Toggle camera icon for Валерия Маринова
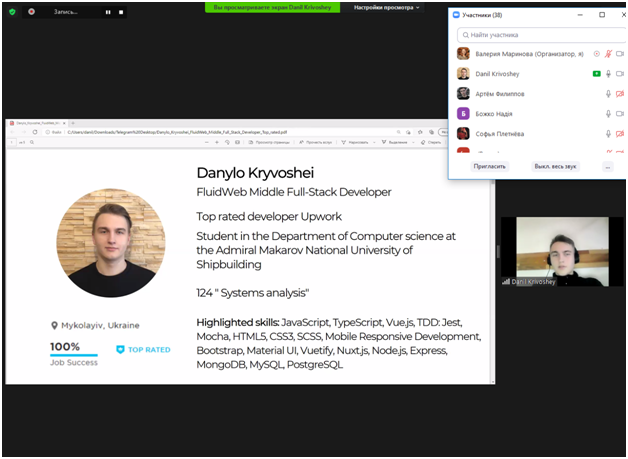Screen dimensions: 628x459 [620, 54]
